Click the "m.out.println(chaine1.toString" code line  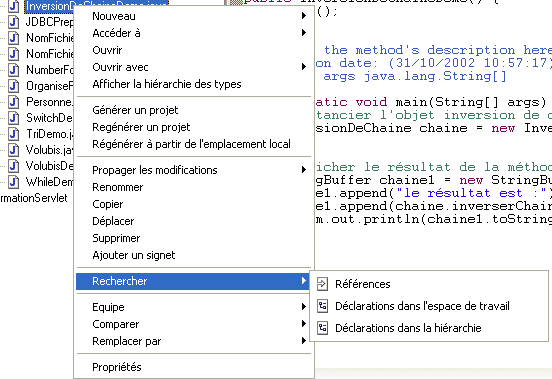[x=433, y=219]
